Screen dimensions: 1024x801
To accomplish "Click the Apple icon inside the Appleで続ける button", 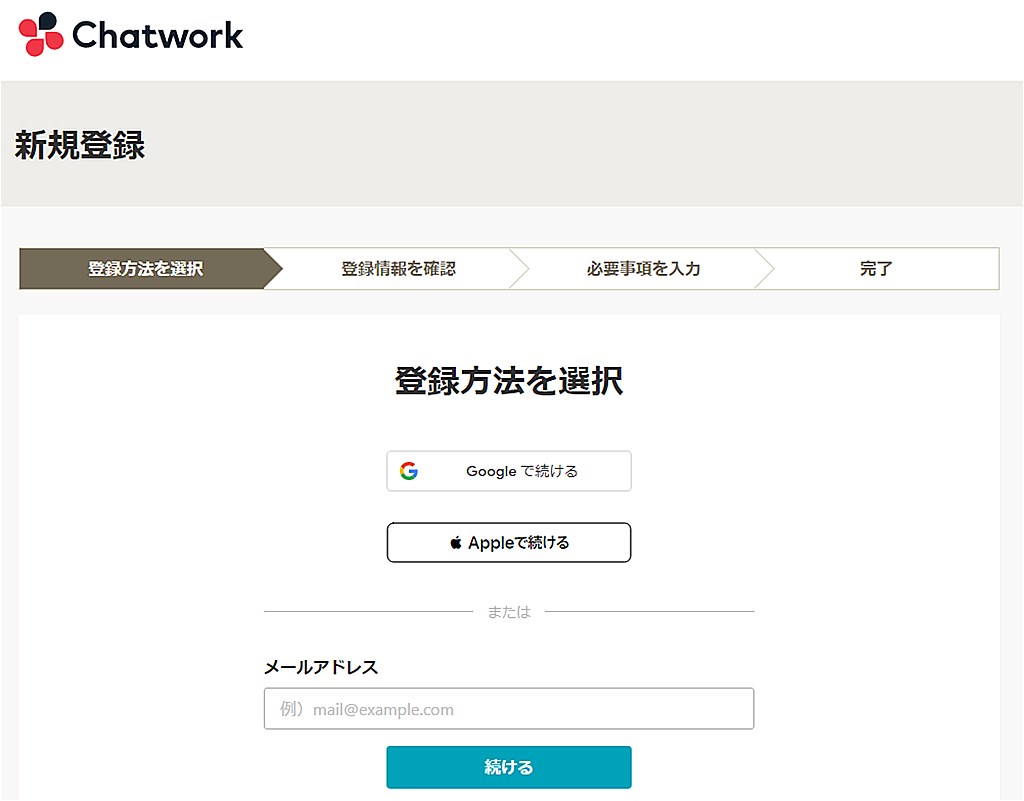I will (x=456, y=542).
